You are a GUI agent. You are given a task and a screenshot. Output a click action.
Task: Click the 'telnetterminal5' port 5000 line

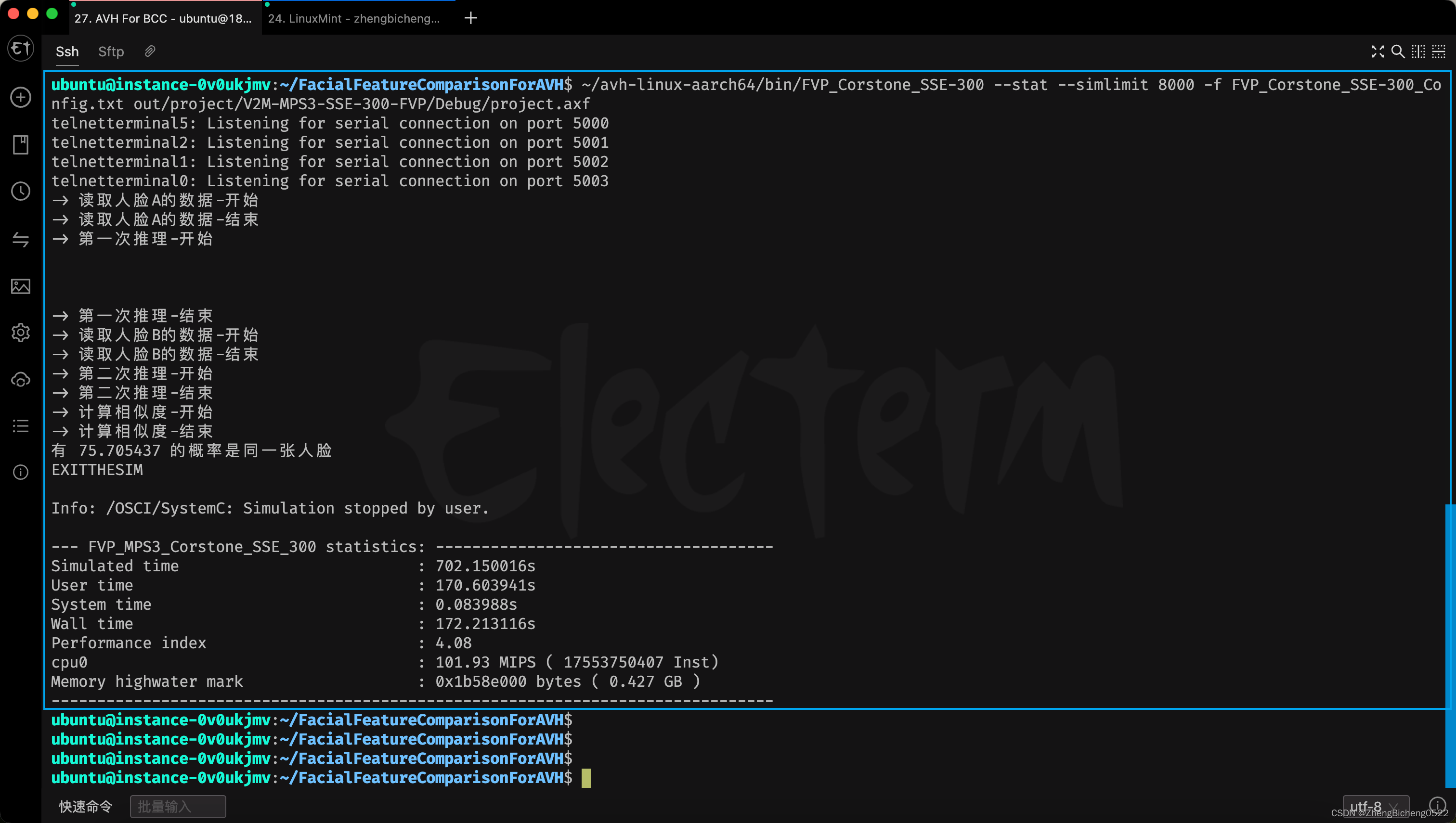pyautogui.click(x=330, y=123)
